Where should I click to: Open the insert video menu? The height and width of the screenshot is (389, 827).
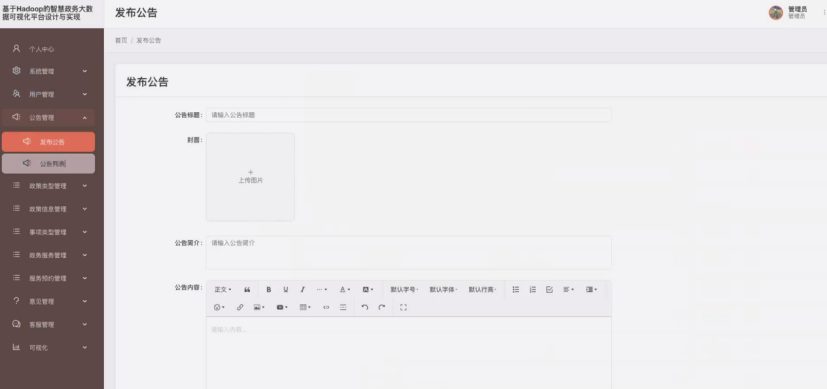click(x=282, y=307)
